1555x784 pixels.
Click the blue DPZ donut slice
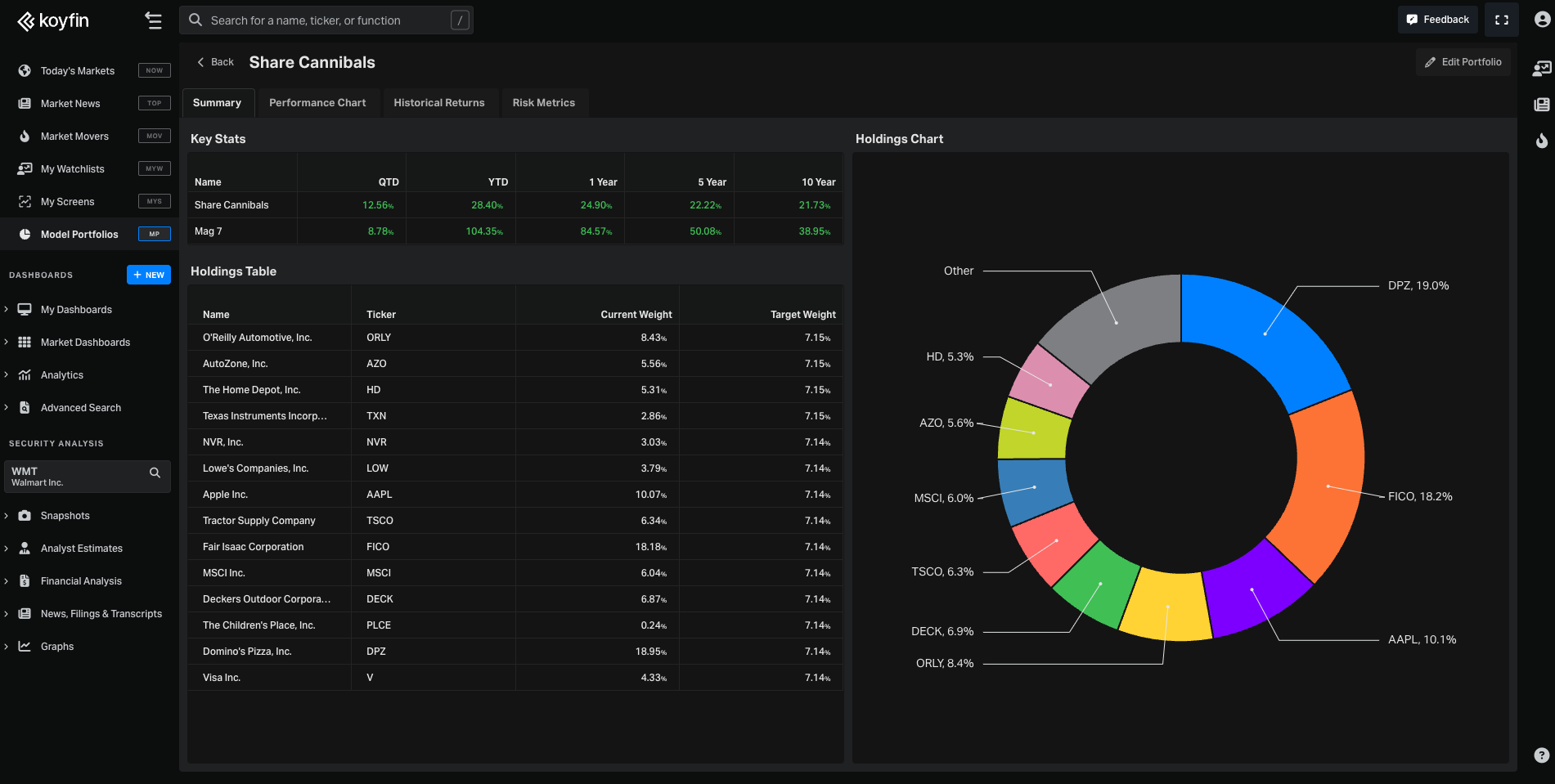click(x=1265, y=334)
